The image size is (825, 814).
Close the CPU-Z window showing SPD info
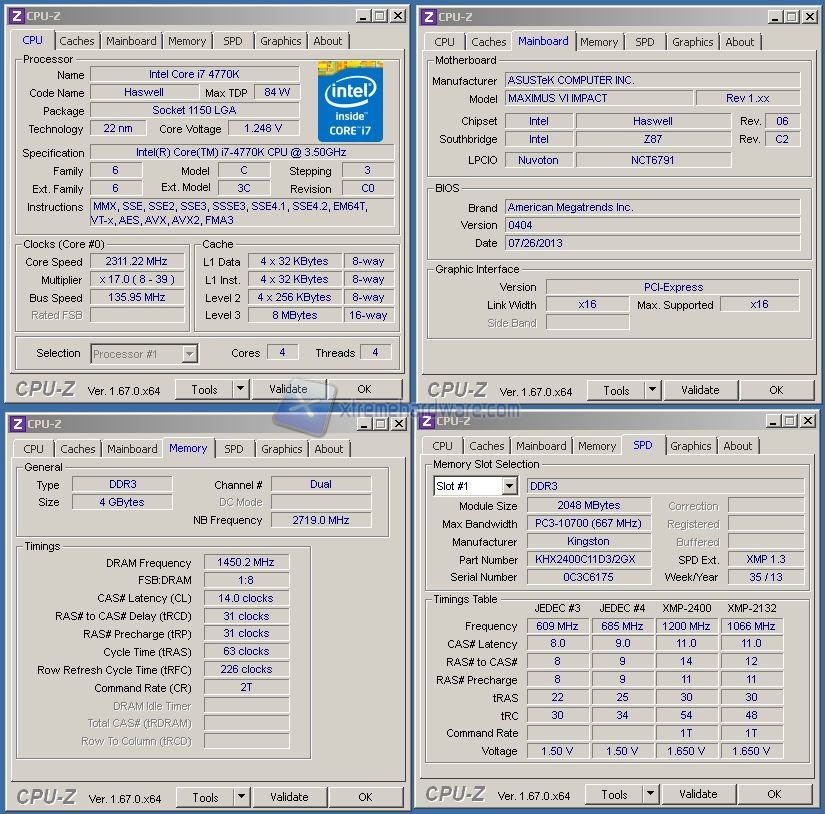809,421
